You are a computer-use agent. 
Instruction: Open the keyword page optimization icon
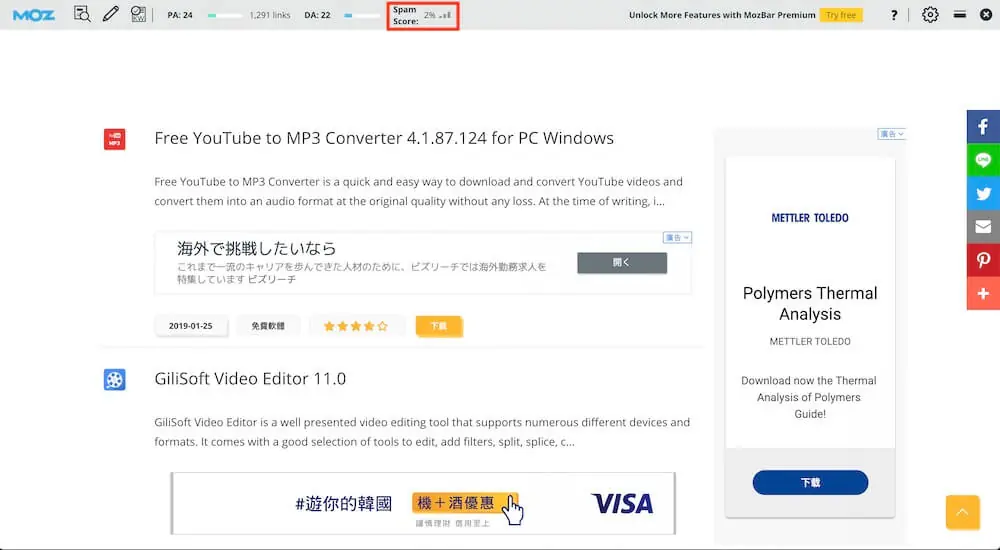tap(138, 14)
